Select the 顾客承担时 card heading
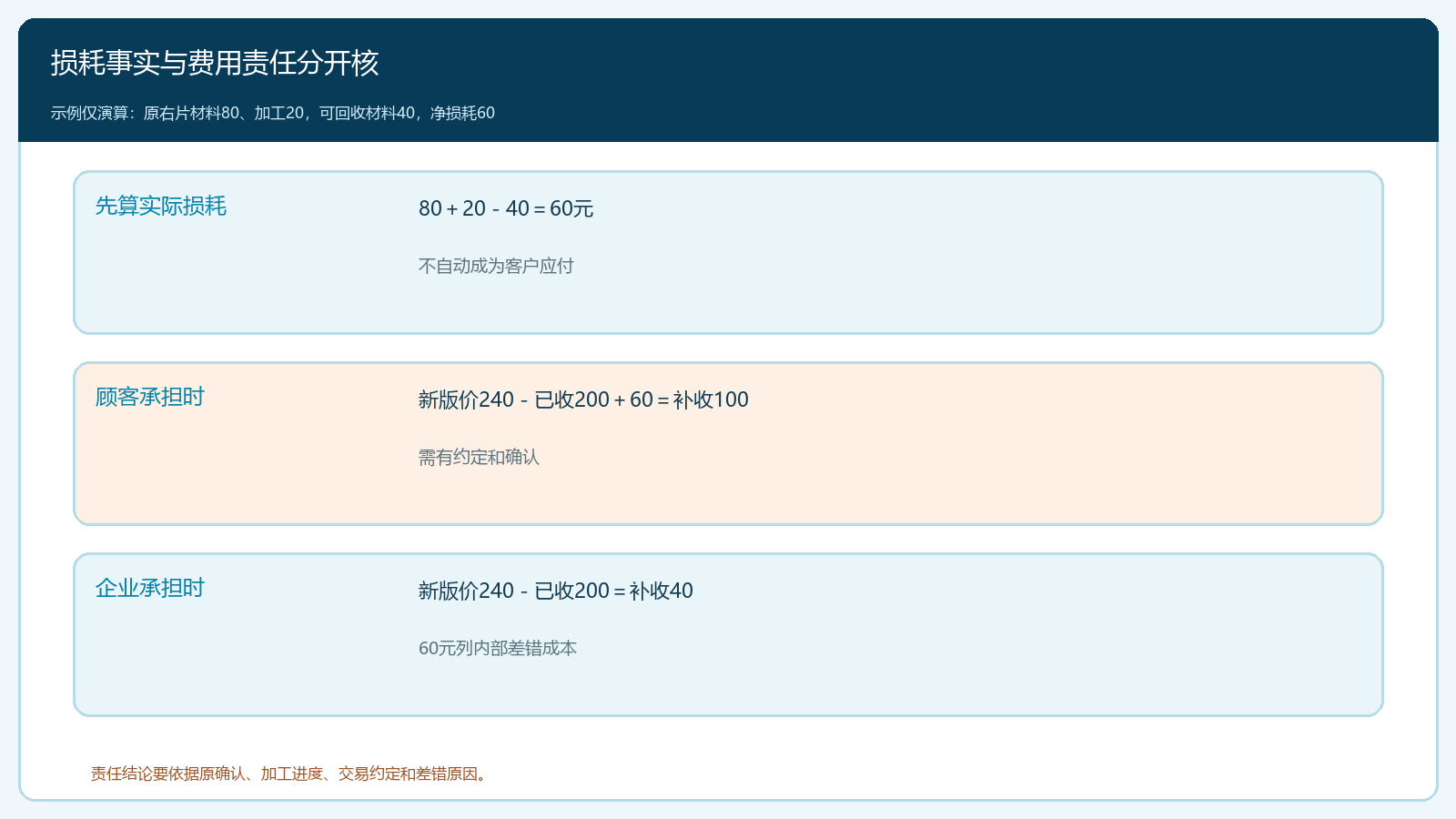This screenshot has height=819, width=1456. (150, 397)
